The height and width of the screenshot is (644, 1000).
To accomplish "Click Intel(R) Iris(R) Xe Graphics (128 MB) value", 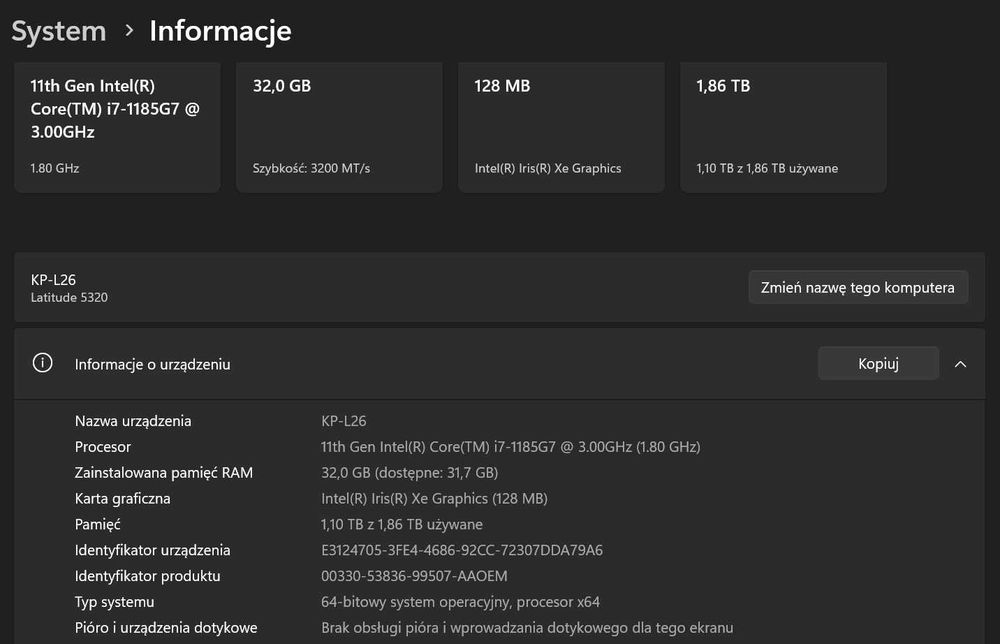I will tap(434, 499).
